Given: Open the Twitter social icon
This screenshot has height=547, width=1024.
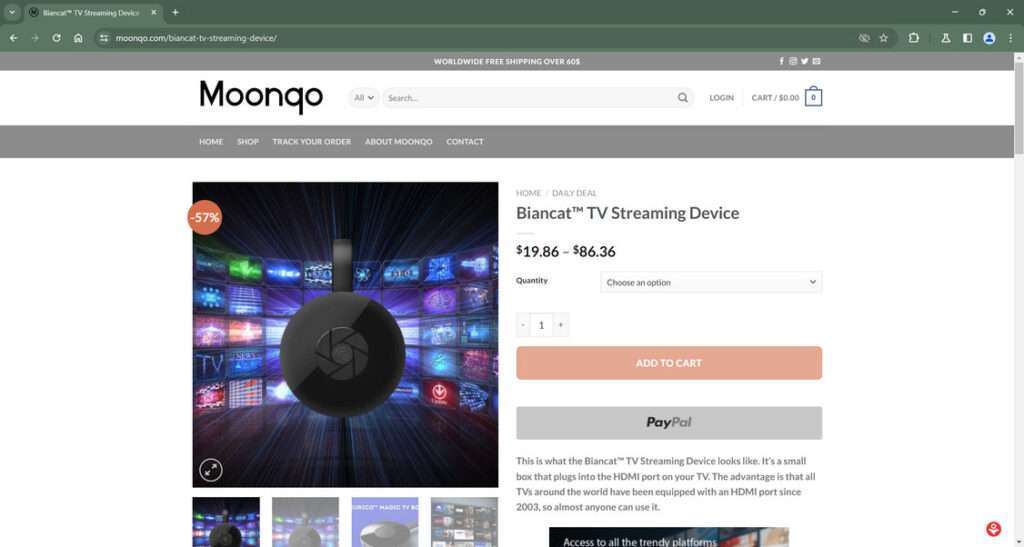Looking at the screenshot, I should [x=805, y=61].
